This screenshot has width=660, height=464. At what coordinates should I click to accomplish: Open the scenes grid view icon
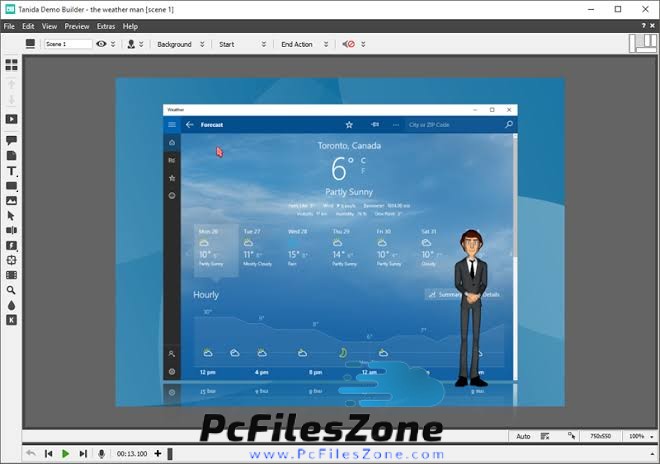[x=12, y=65]
